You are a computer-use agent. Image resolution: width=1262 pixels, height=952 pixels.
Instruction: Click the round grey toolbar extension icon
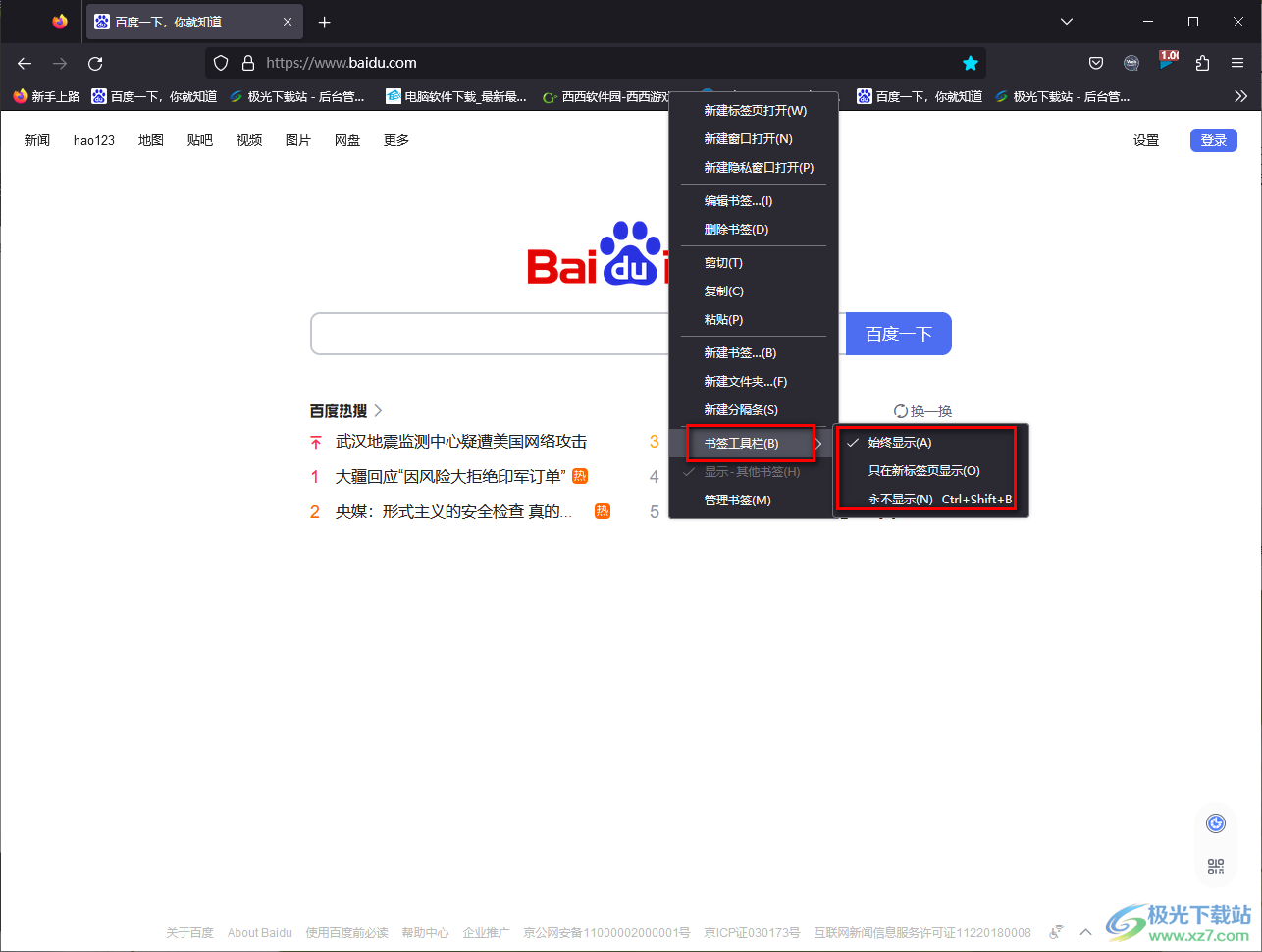click(x=1131, y=63)
